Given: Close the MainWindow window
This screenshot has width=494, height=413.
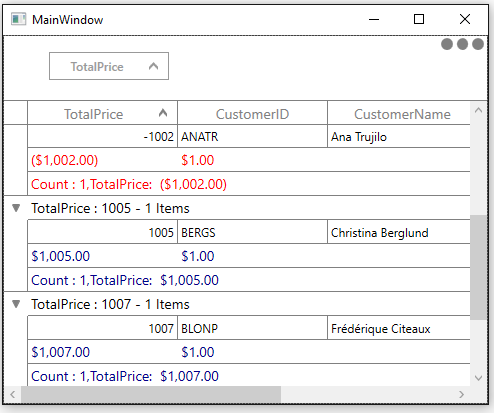Looking at the screenshot, I should [x=465, y=19].
